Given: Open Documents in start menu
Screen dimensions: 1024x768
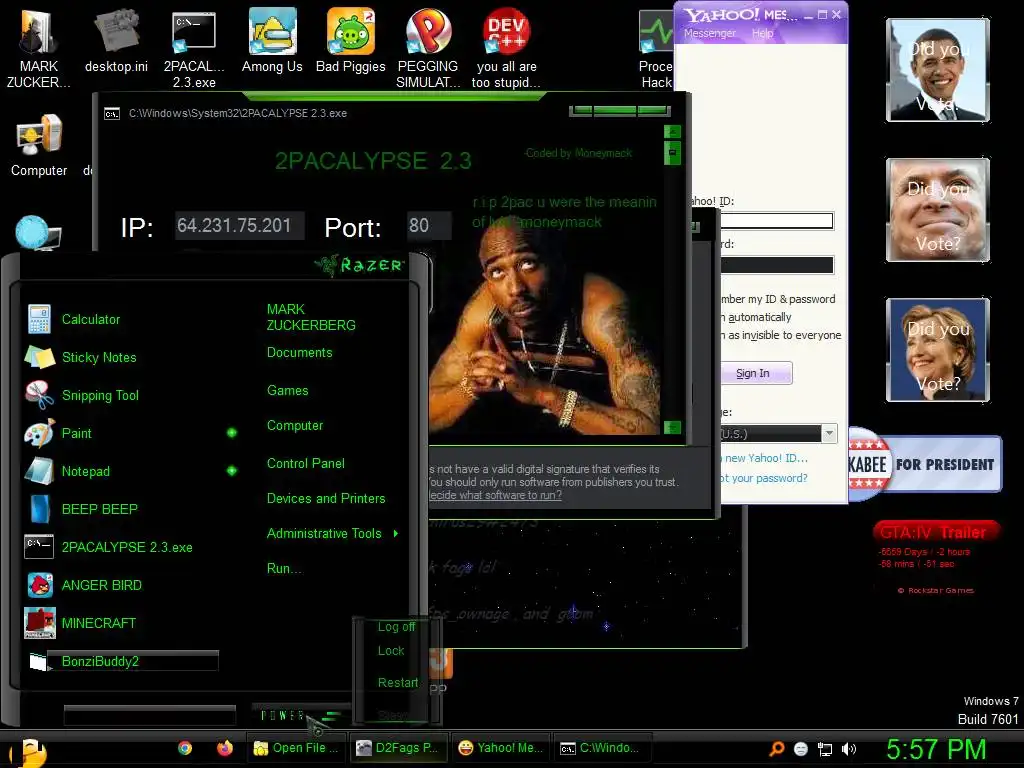Looking at the screenshot, I should tap(300, 353).
